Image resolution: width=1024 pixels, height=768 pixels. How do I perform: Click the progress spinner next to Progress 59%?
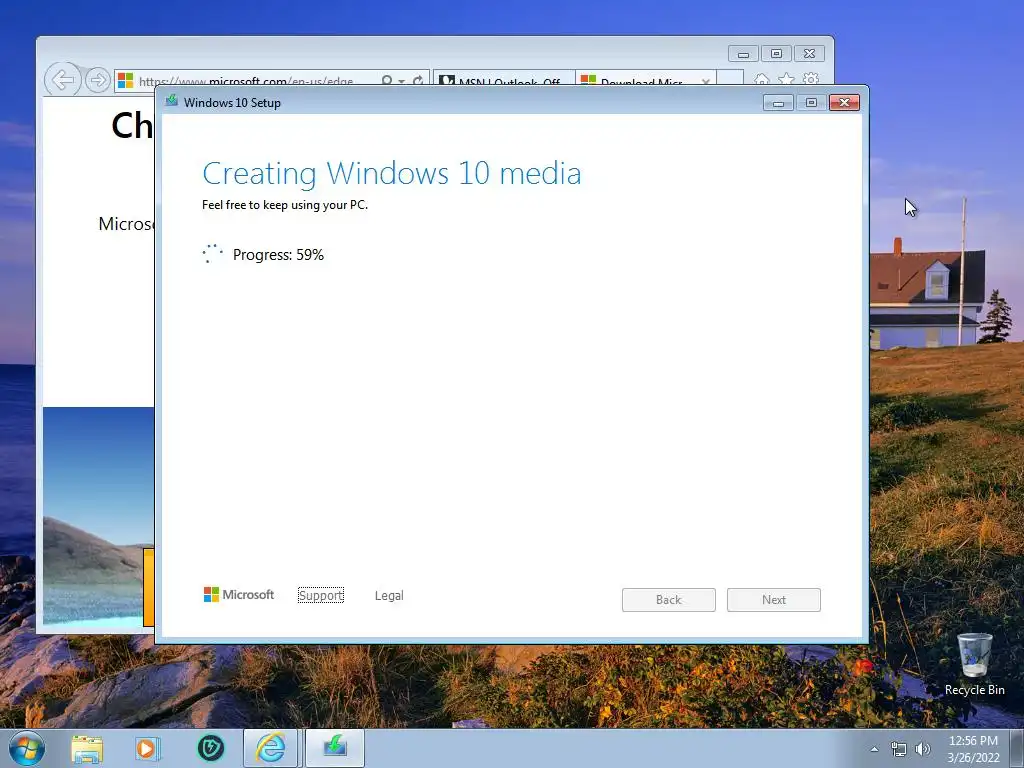(x=213, y=254)
